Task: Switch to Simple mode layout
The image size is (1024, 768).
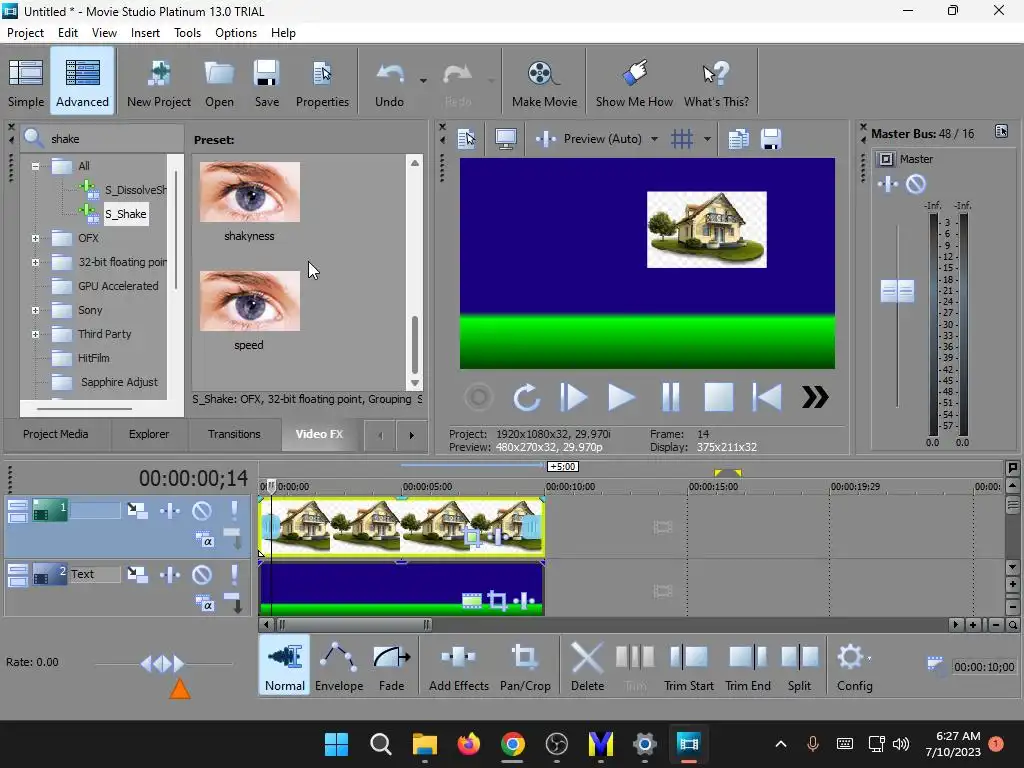Action: point(26,82)
